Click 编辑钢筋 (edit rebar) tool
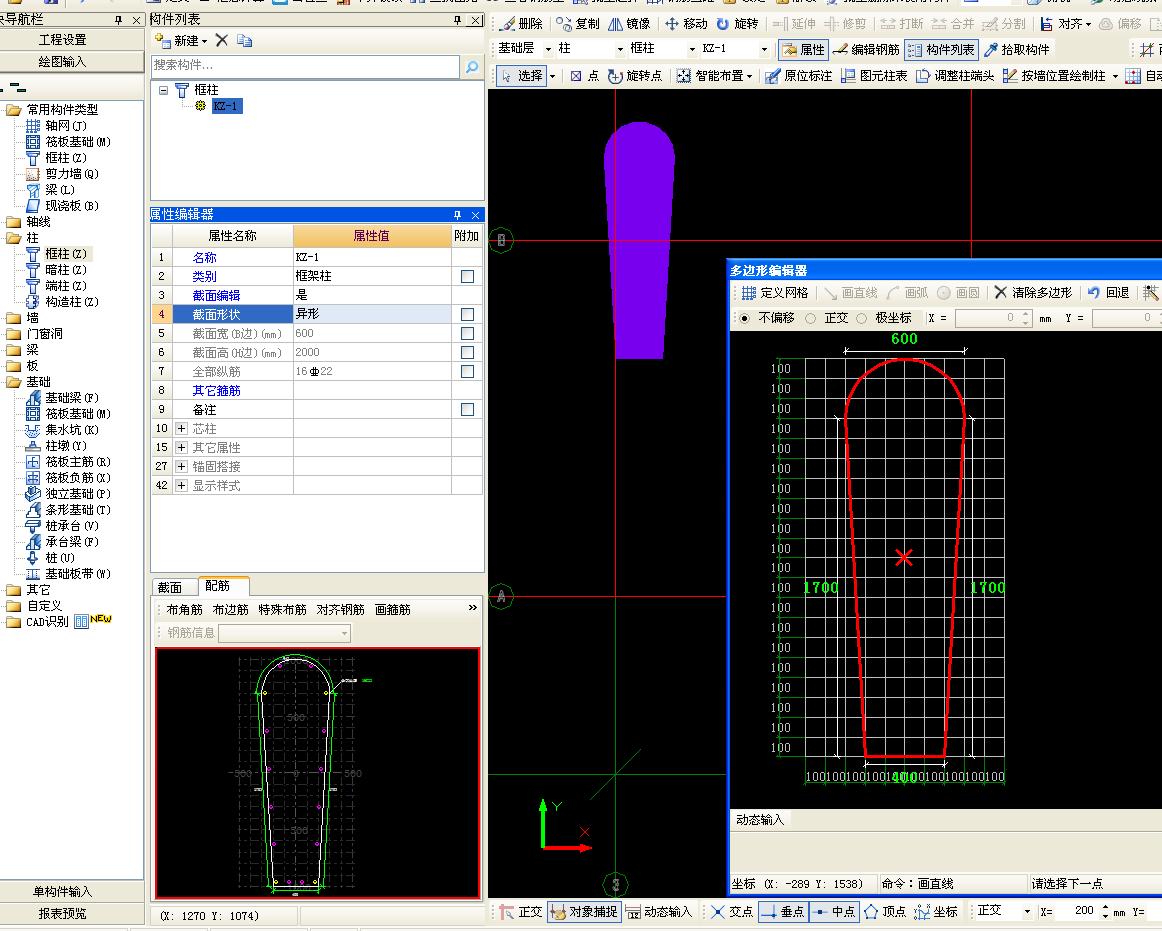1162x931 pixels. tap(866, 50)
